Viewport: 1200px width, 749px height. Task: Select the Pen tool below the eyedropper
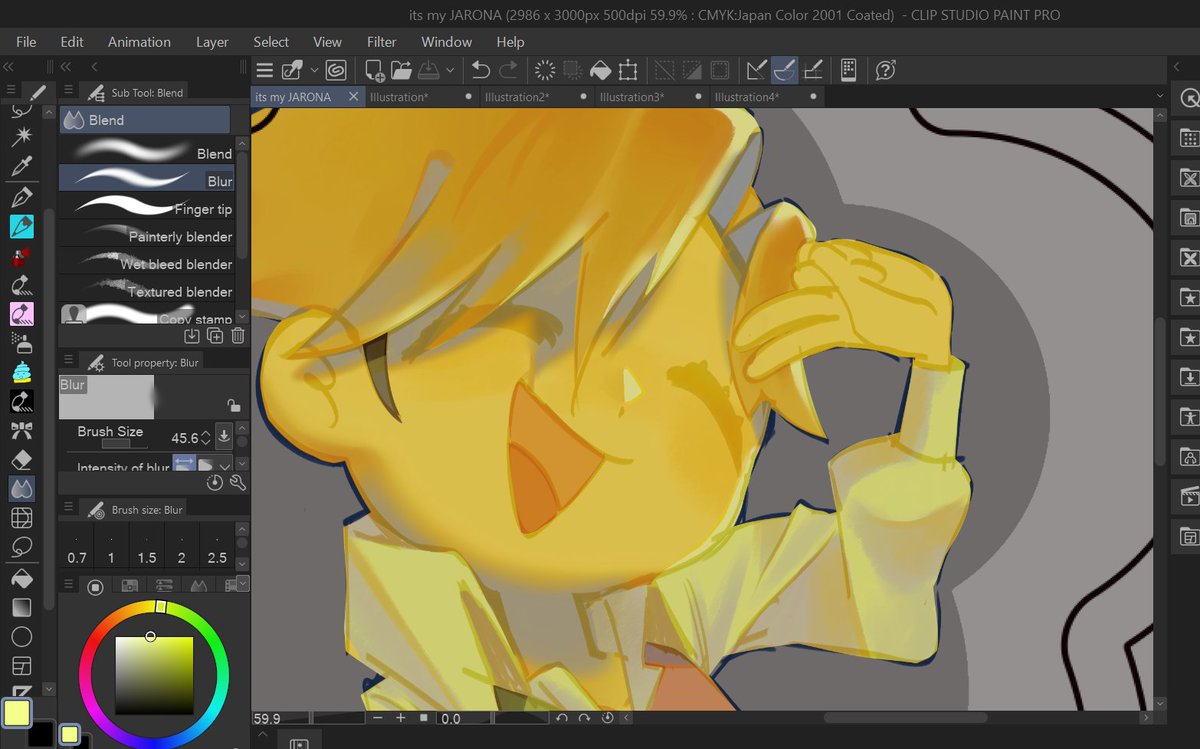click(21, 196)
